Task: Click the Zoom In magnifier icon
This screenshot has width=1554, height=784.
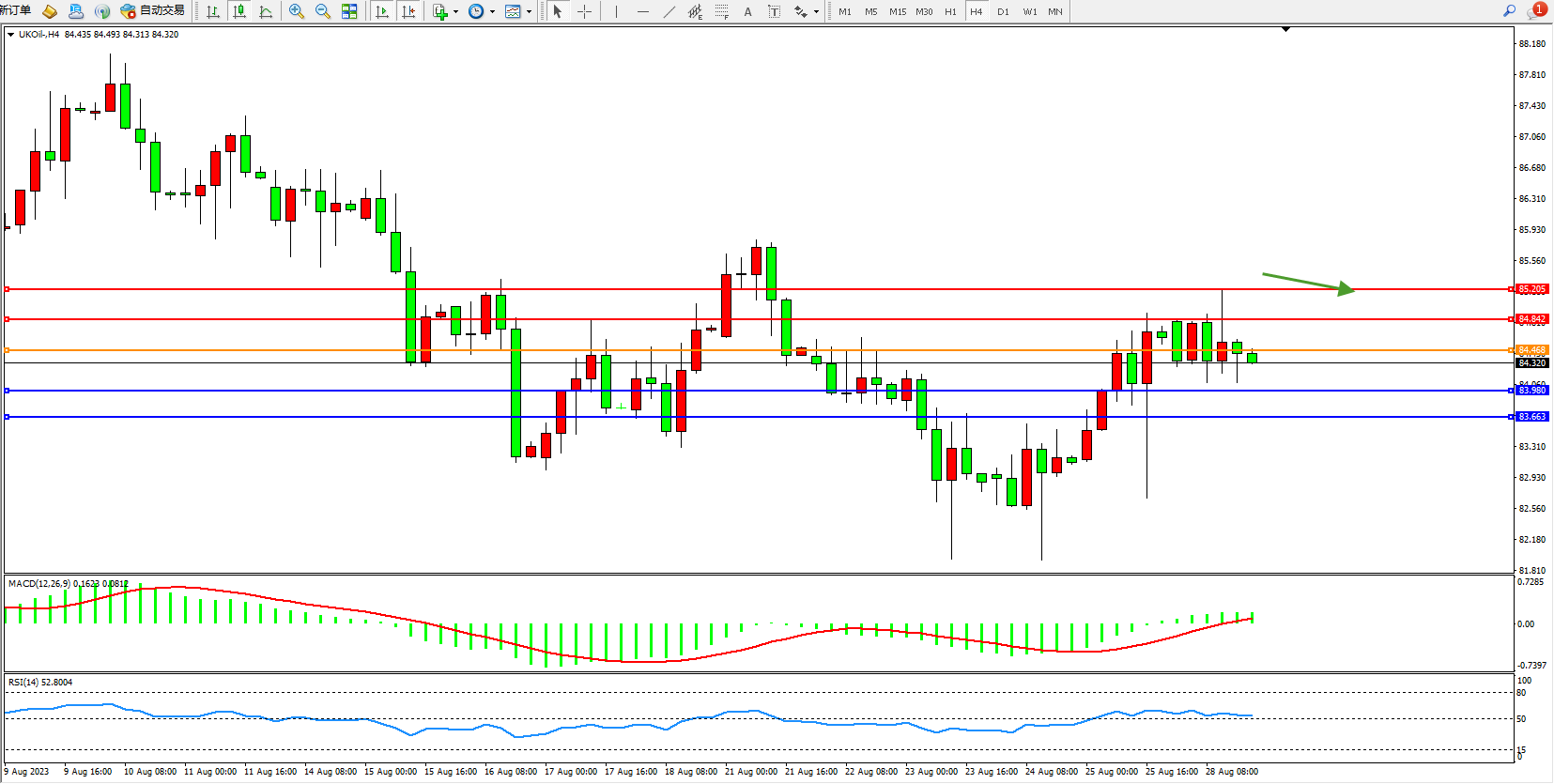Action: 297,11
